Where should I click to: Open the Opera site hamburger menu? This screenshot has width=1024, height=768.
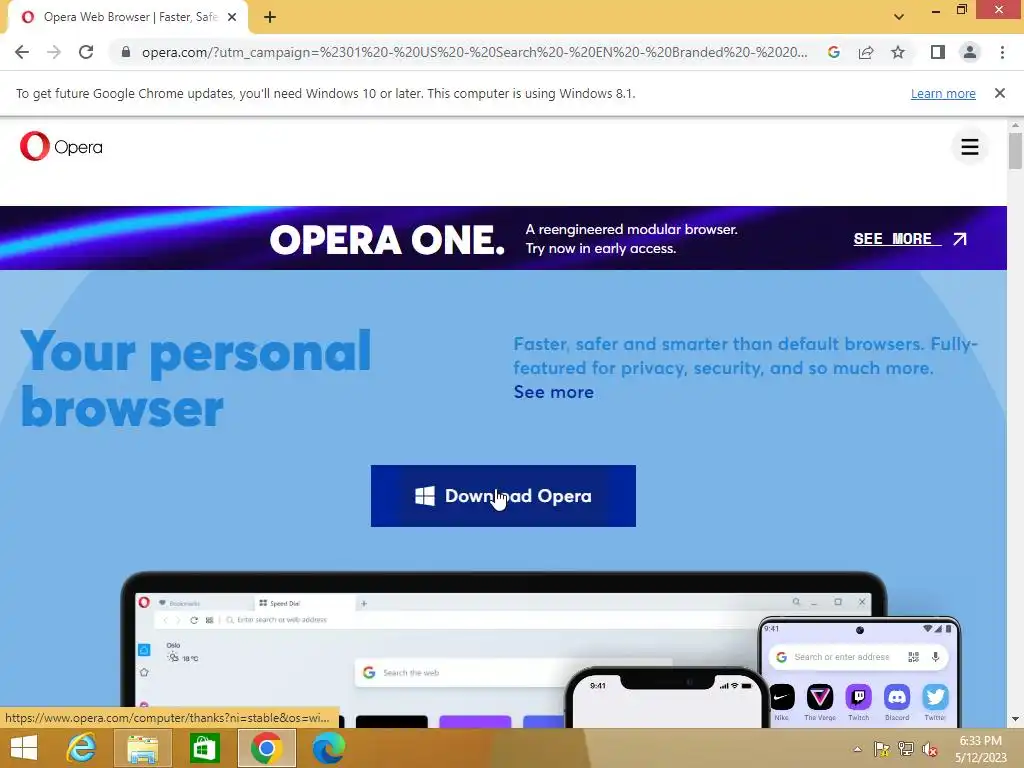point(970,147)
